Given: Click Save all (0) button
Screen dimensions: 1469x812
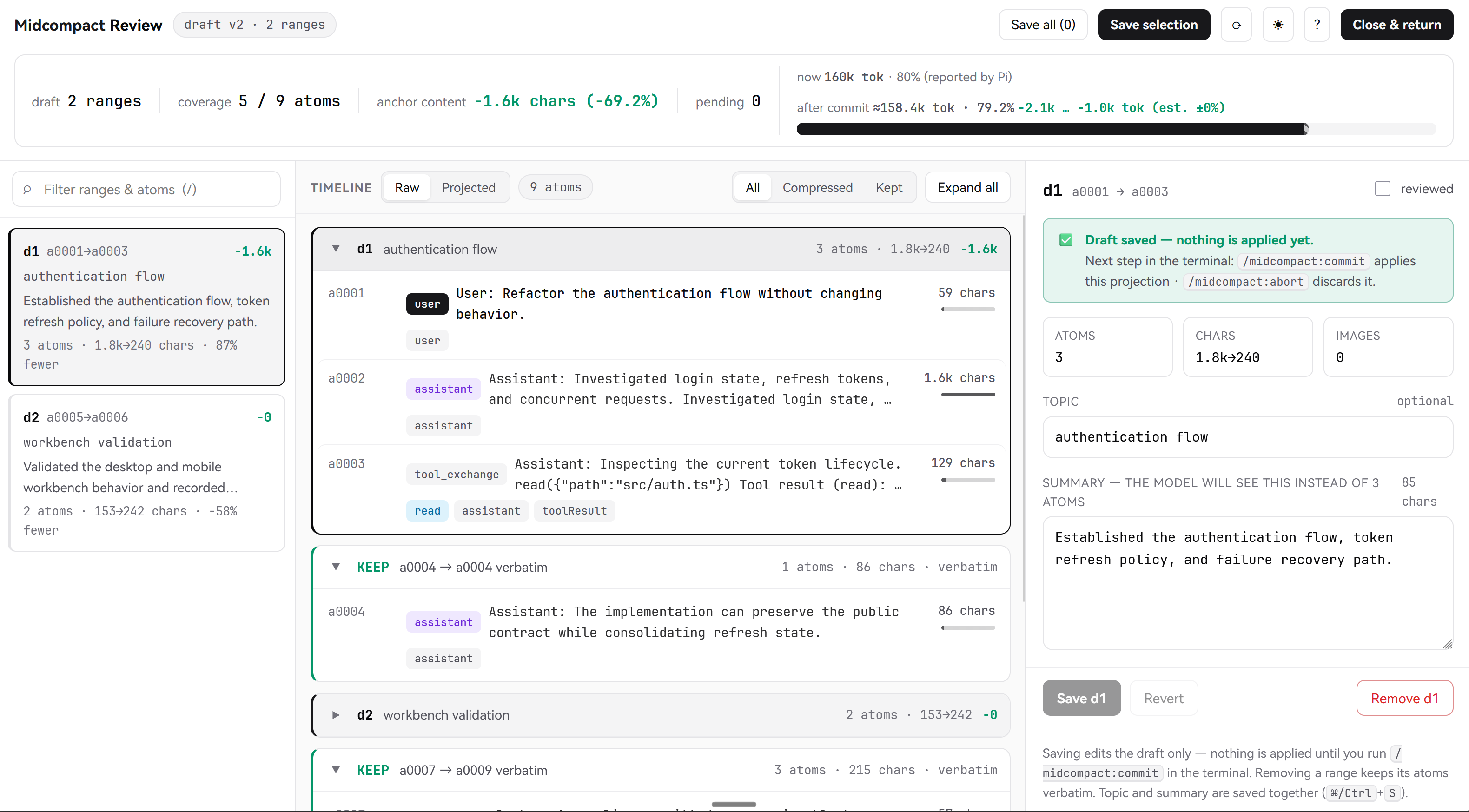Looking at the screenshot, I should (x=1043, y=25).
